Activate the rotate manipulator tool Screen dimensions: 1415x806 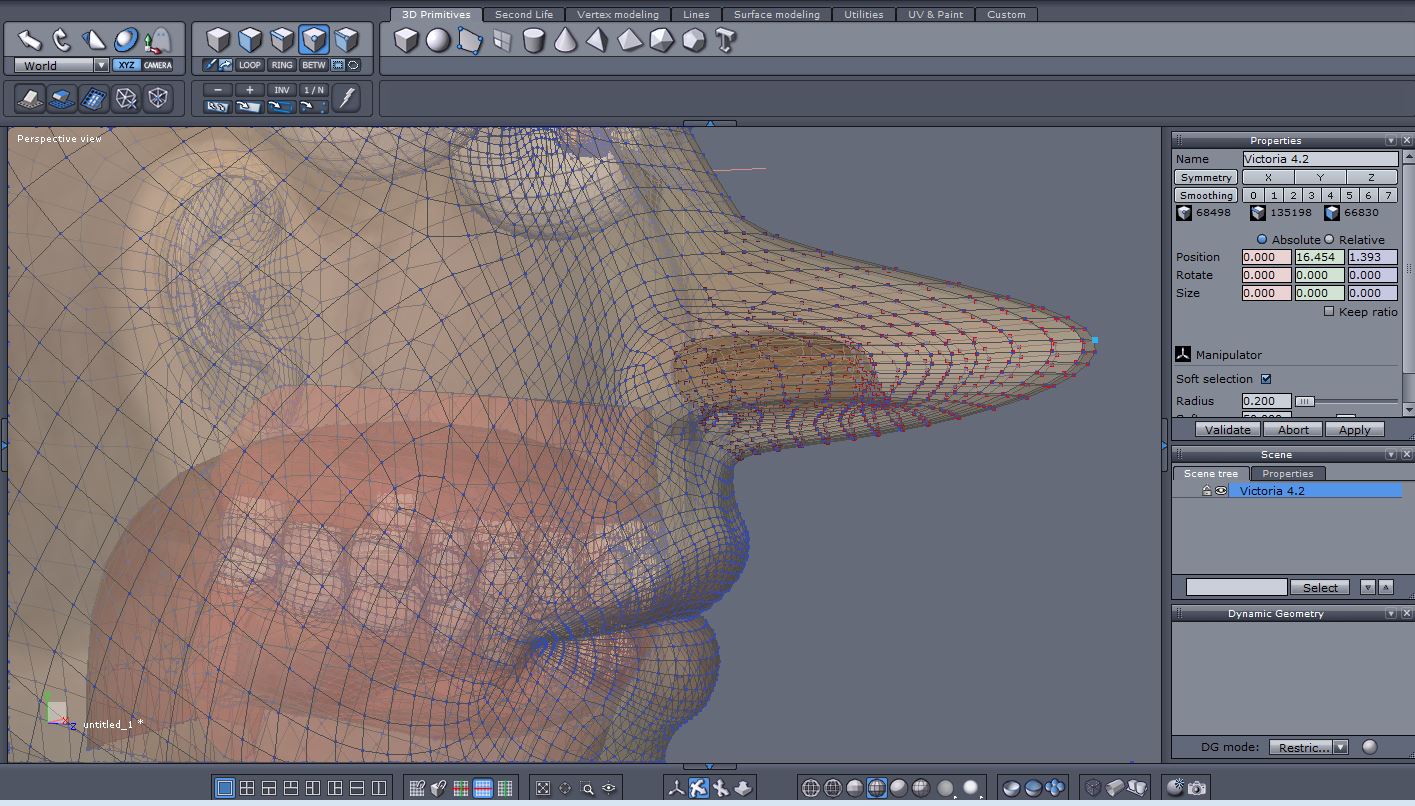pyautogui.click(x=61, y=40)
